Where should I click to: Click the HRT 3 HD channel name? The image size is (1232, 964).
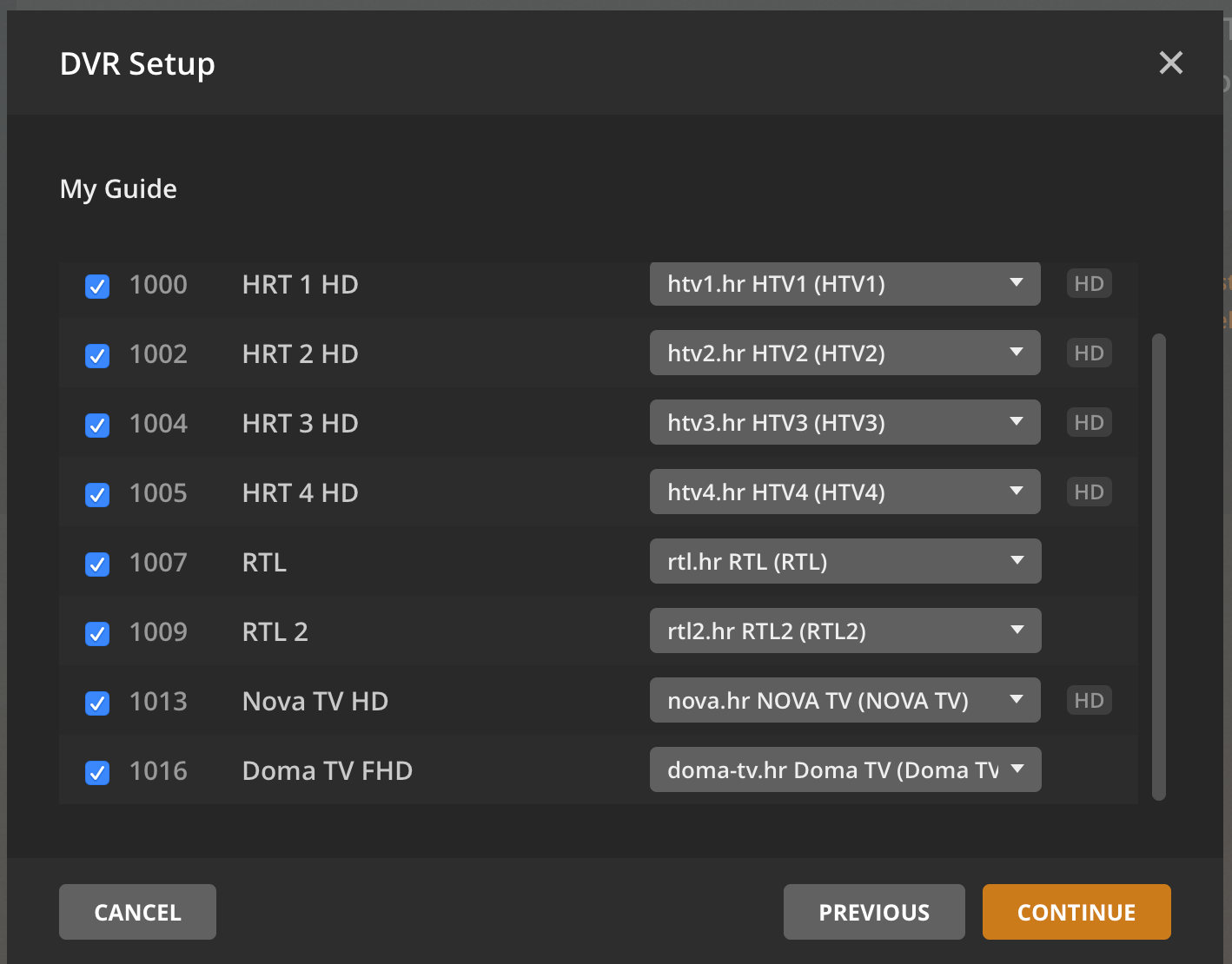click(300, 424)
